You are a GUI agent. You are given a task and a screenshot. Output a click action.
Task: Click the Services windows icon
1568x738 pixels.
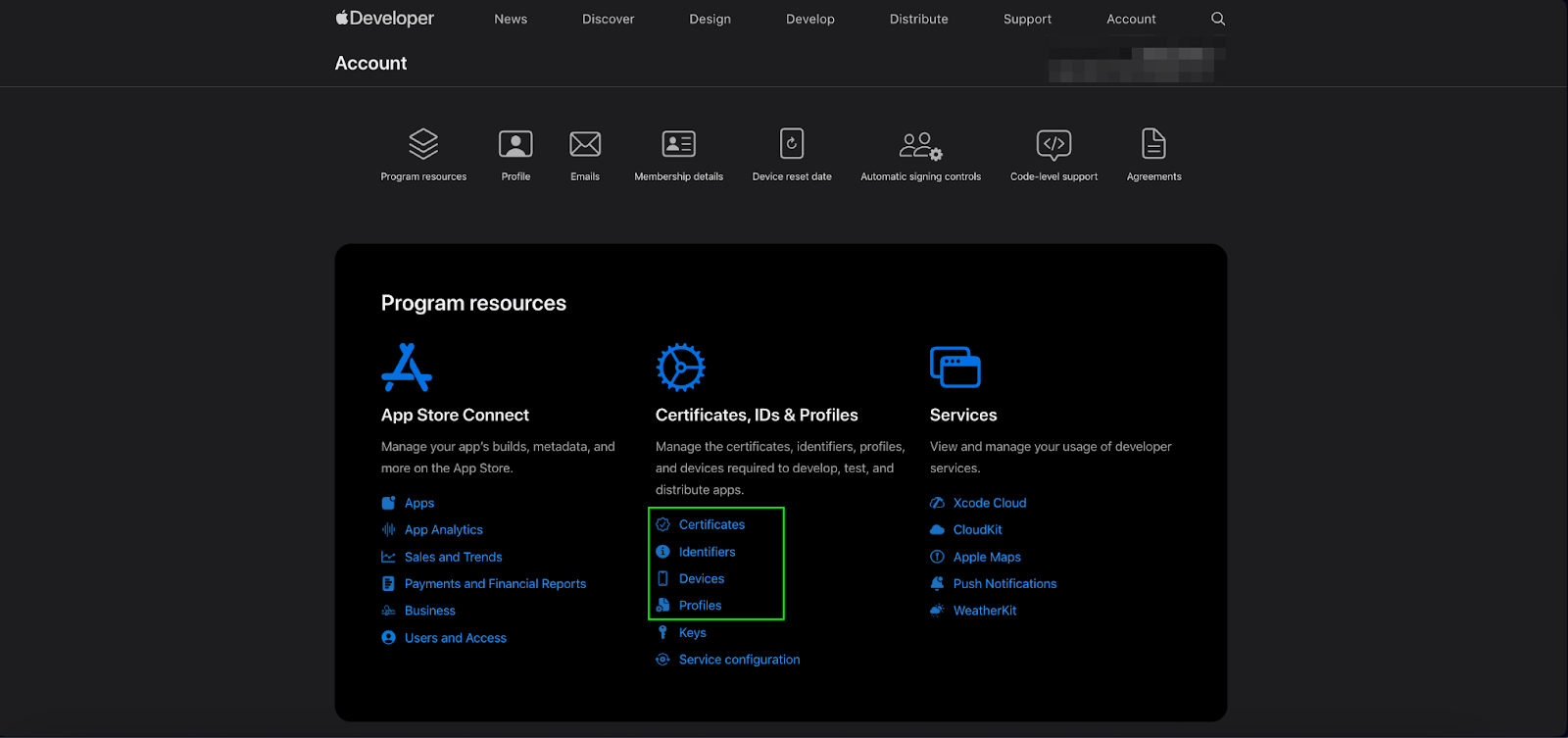tap(955, 368)
